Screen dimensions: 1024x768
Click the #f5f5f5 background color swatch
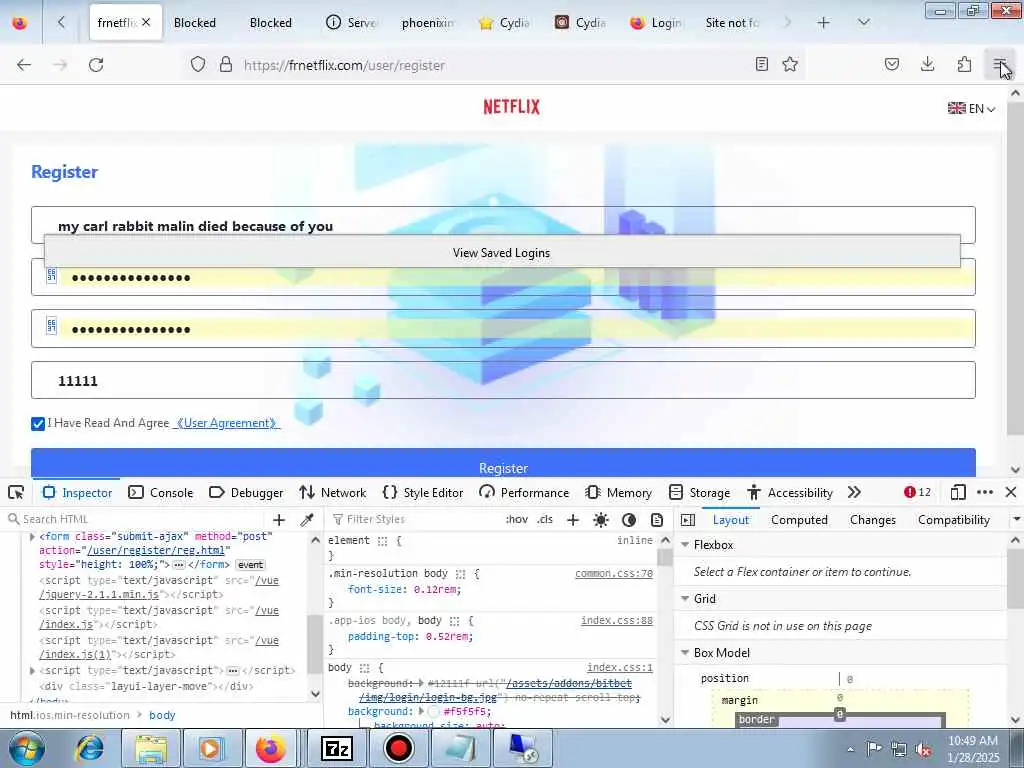[434, 712]
